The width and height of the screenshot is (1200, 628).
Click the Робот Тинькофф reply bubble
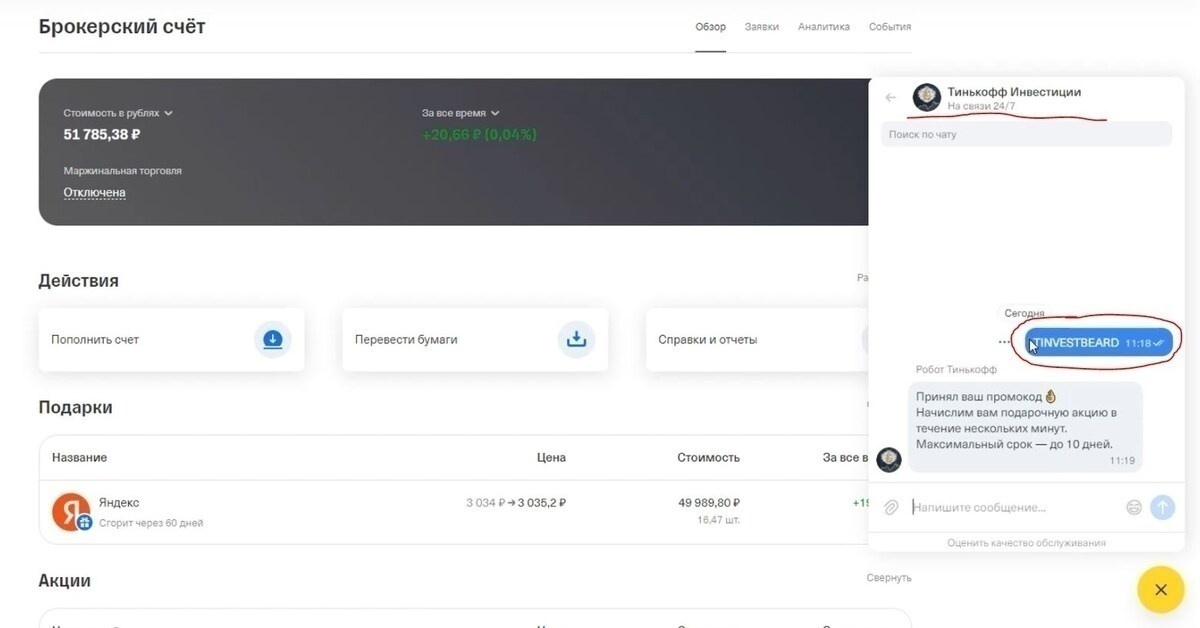1025,426
